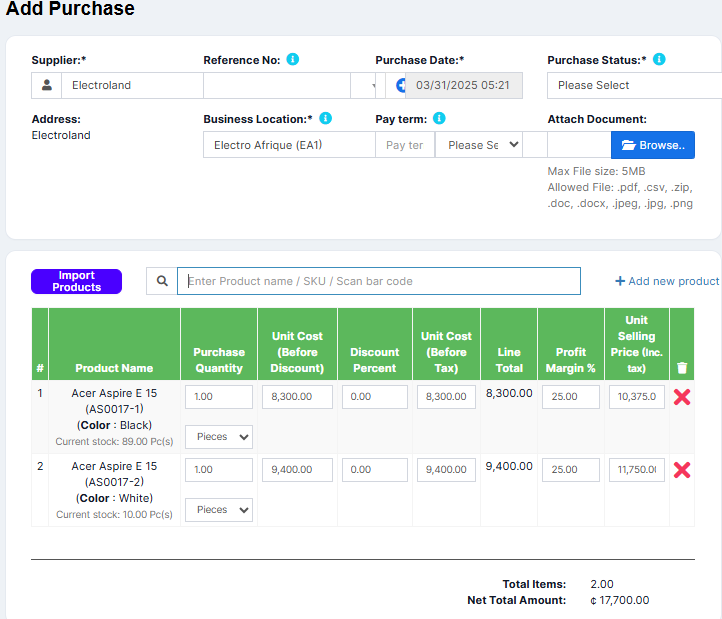Click the Pay term number field
The image size is (722, 619).
pyautogui.click(x=405, y=145)
